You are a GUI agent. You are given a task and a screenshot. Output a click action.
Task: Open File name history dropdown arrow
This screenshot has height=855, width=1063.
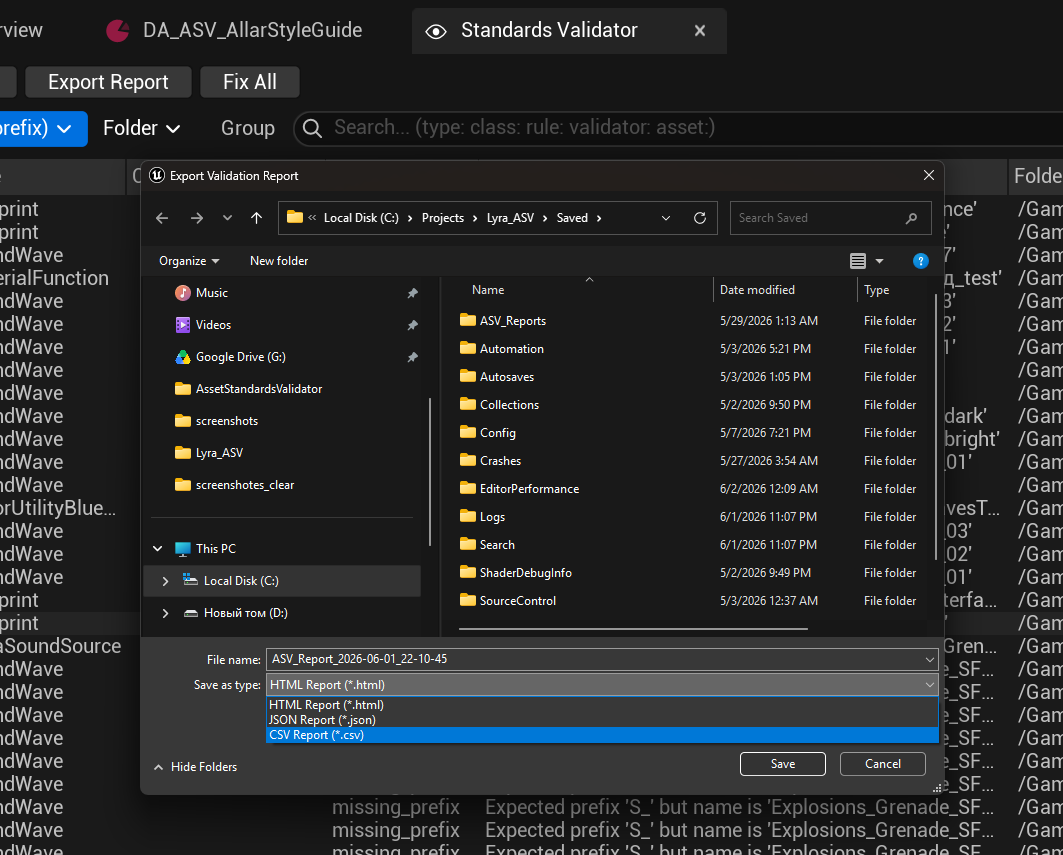pos(929,659)
